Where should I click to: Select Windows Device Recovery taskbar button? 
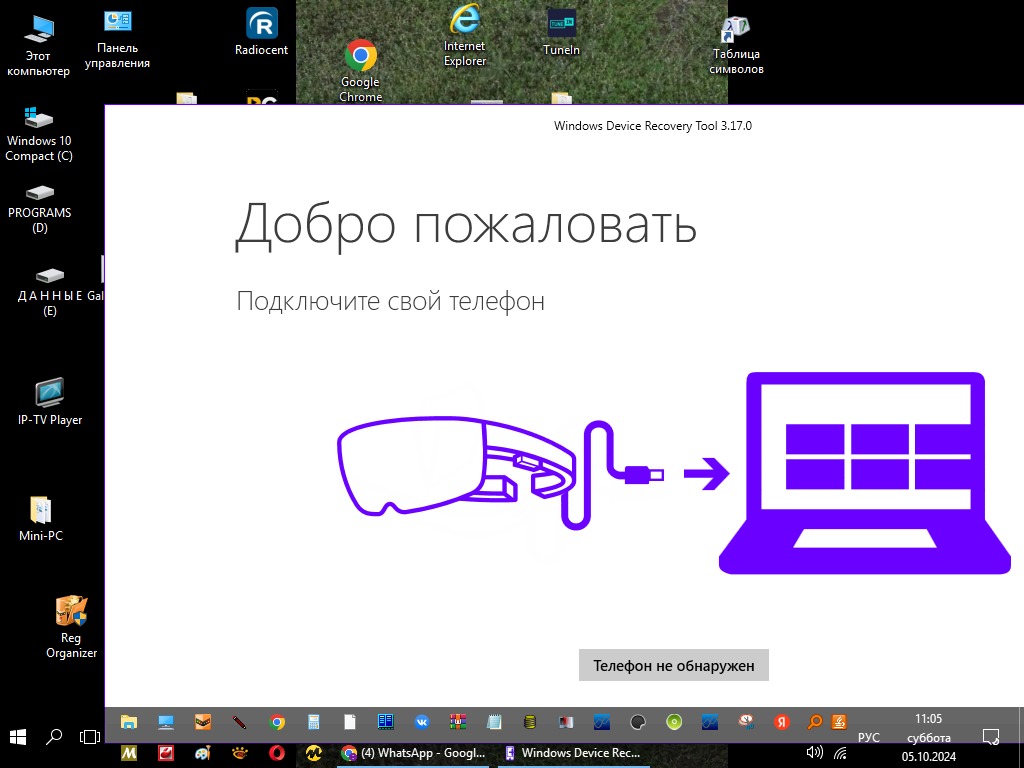point(573,753)
